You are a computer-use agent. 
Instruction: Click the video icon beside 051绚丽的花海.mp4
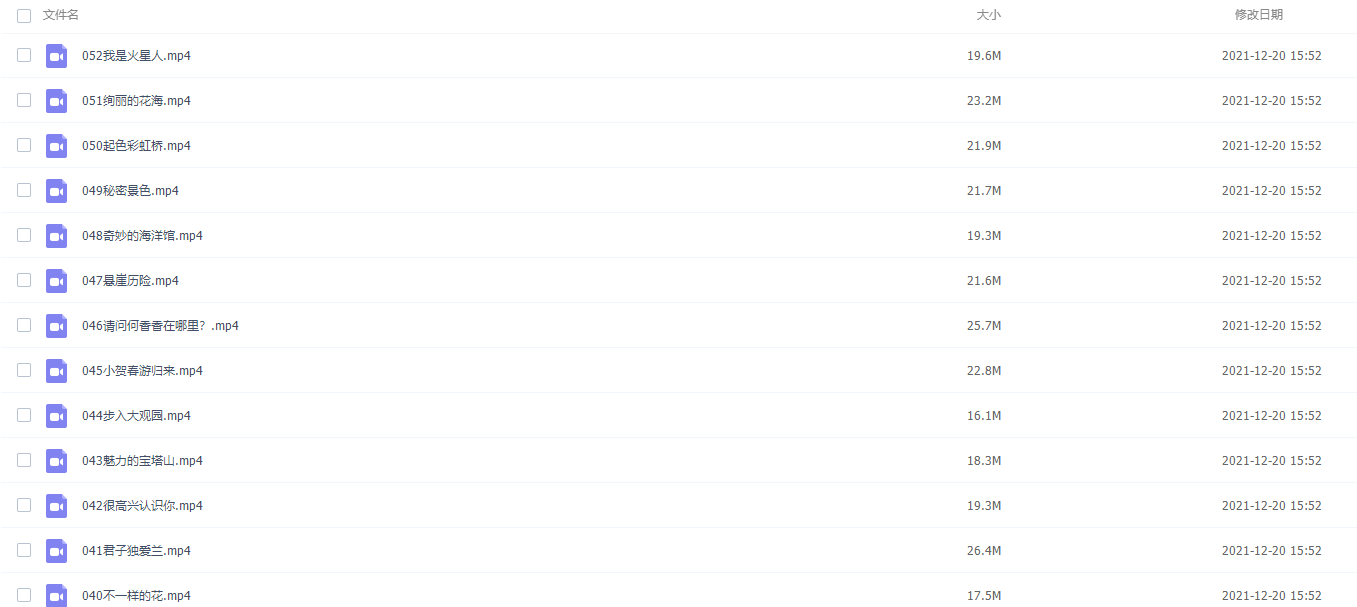56,101
